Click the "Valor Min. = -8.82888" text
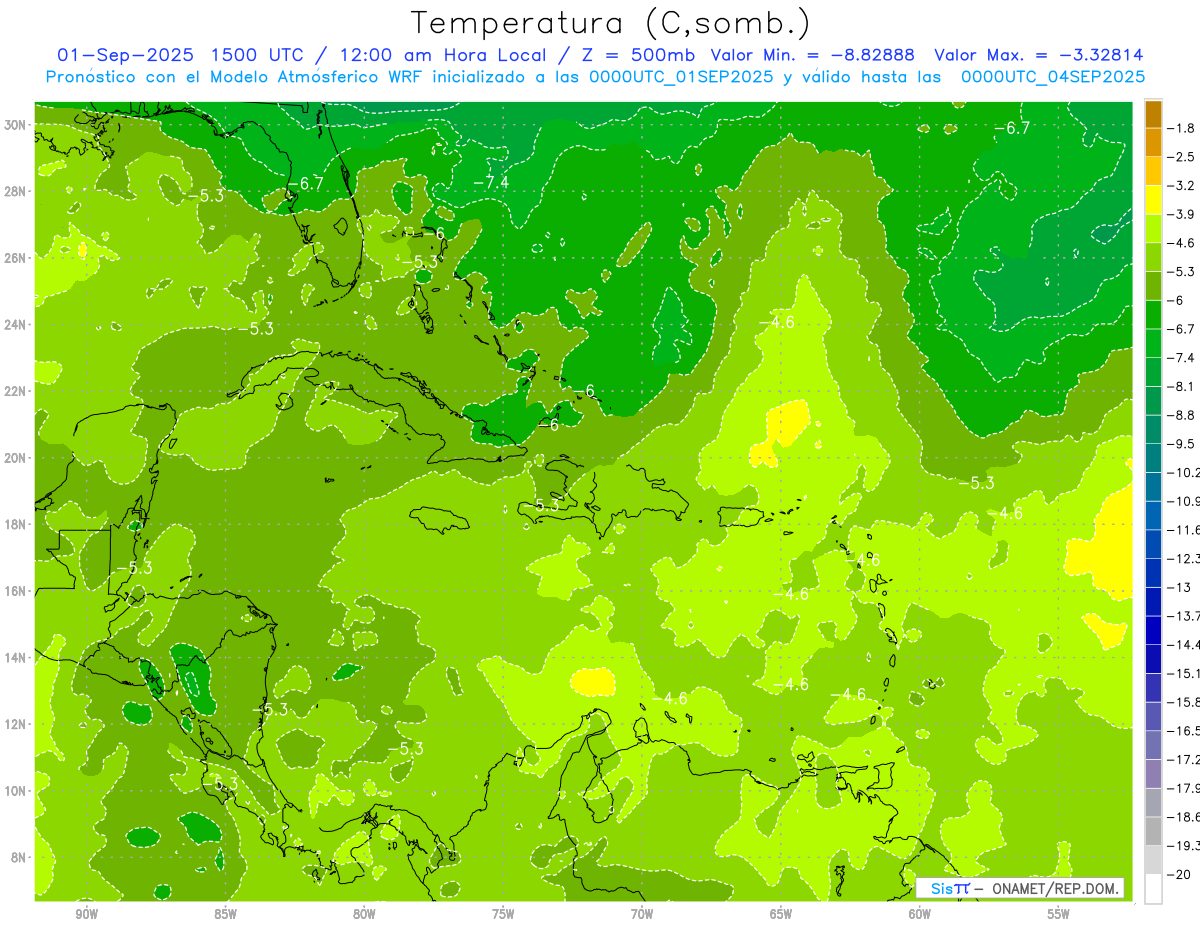 pyautogui.click(x=812, y=55)
